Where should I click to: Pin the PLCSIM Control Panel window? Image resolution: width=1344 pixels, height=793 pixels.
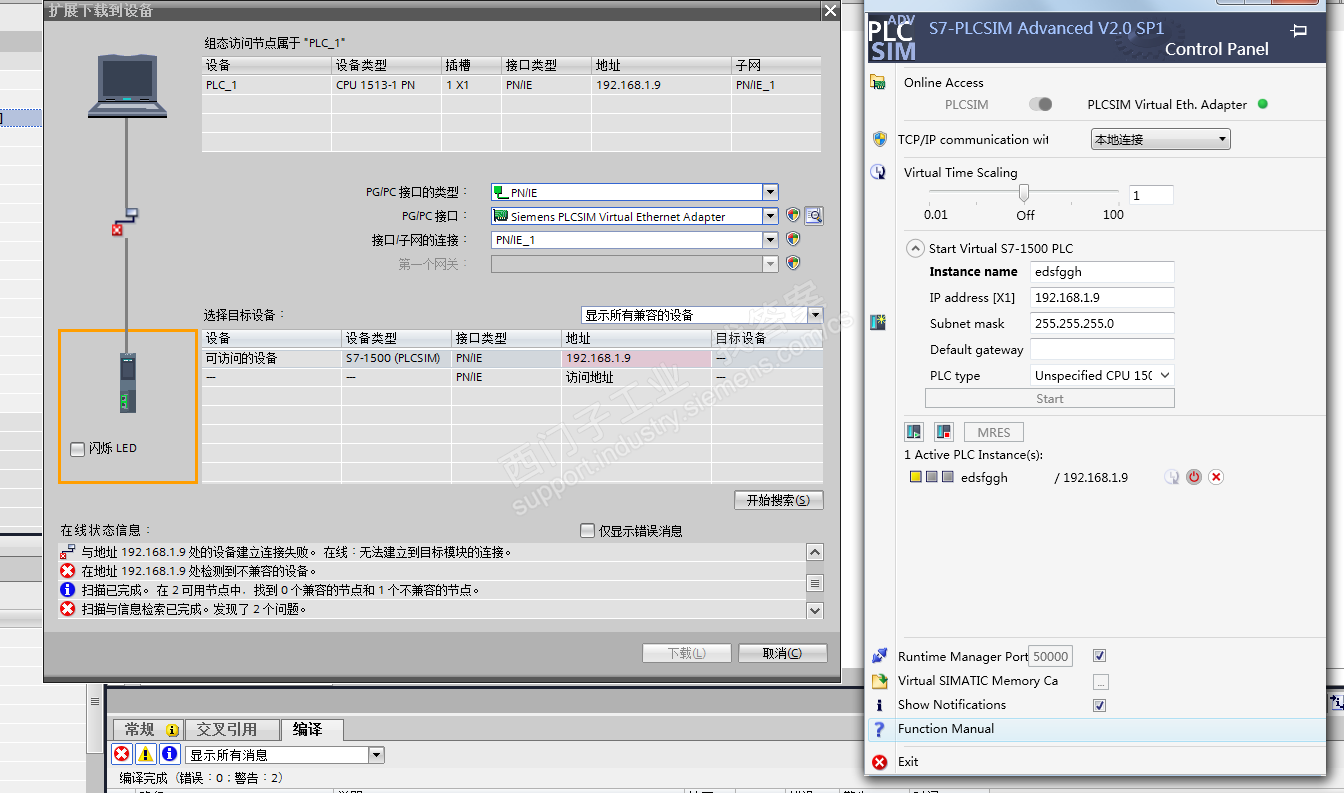(1299, 30)
